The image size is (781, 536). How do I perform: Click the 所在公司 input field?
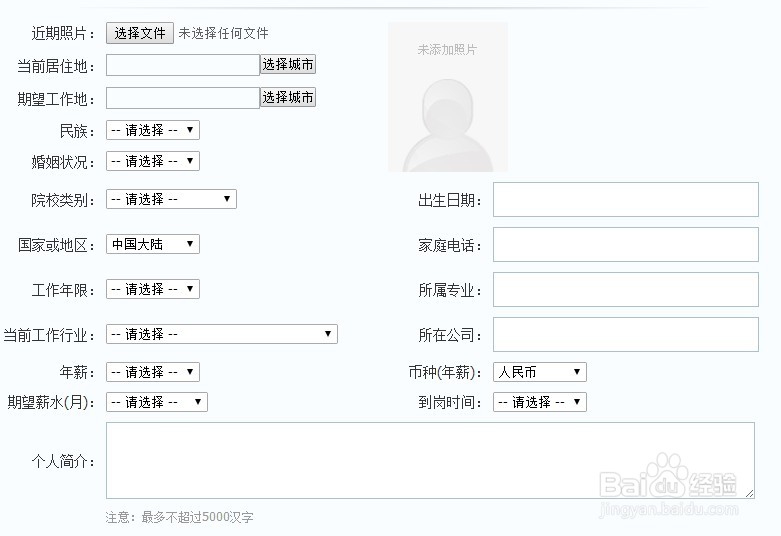[x=625, y=335]
